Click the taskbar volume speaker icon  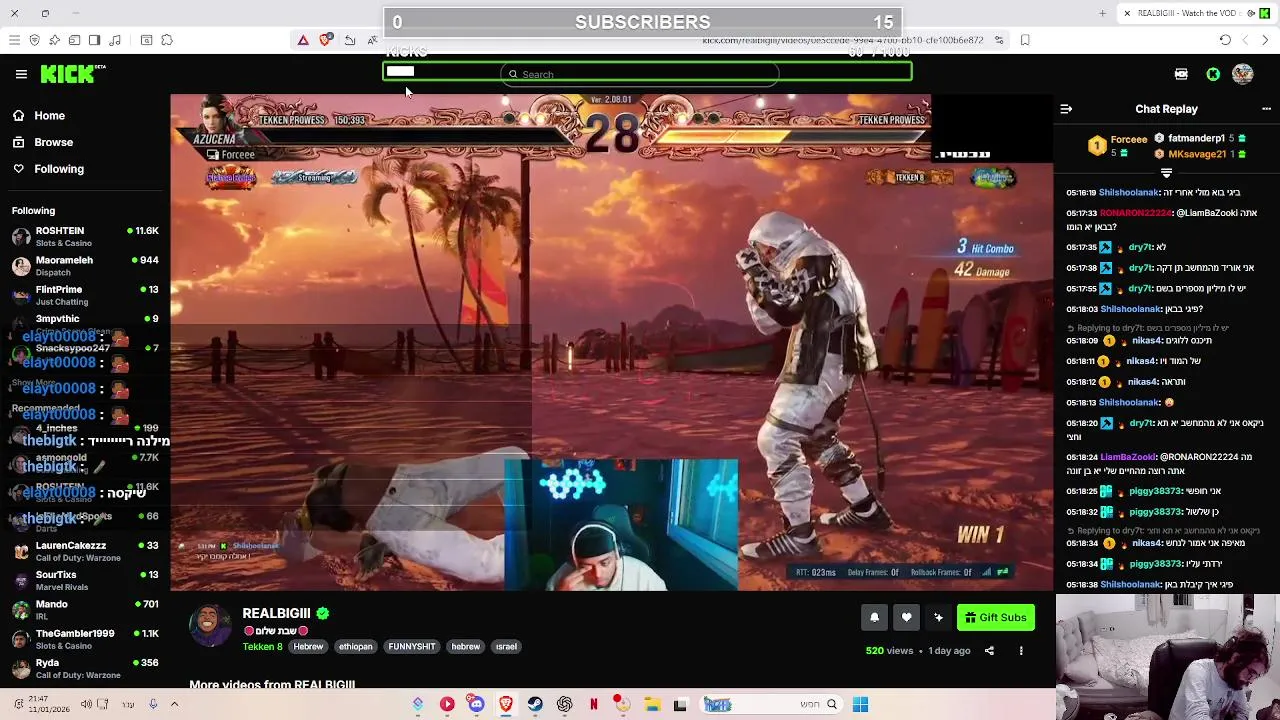coord(86,704)
